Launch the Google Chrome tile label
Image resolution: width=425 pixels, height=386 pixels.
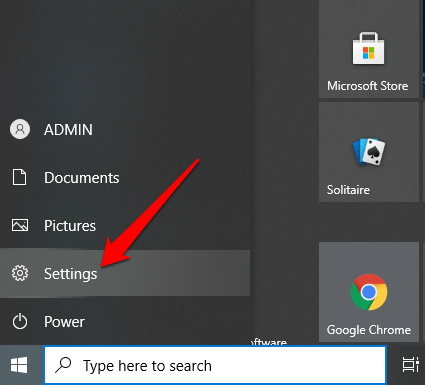point(369,330)
